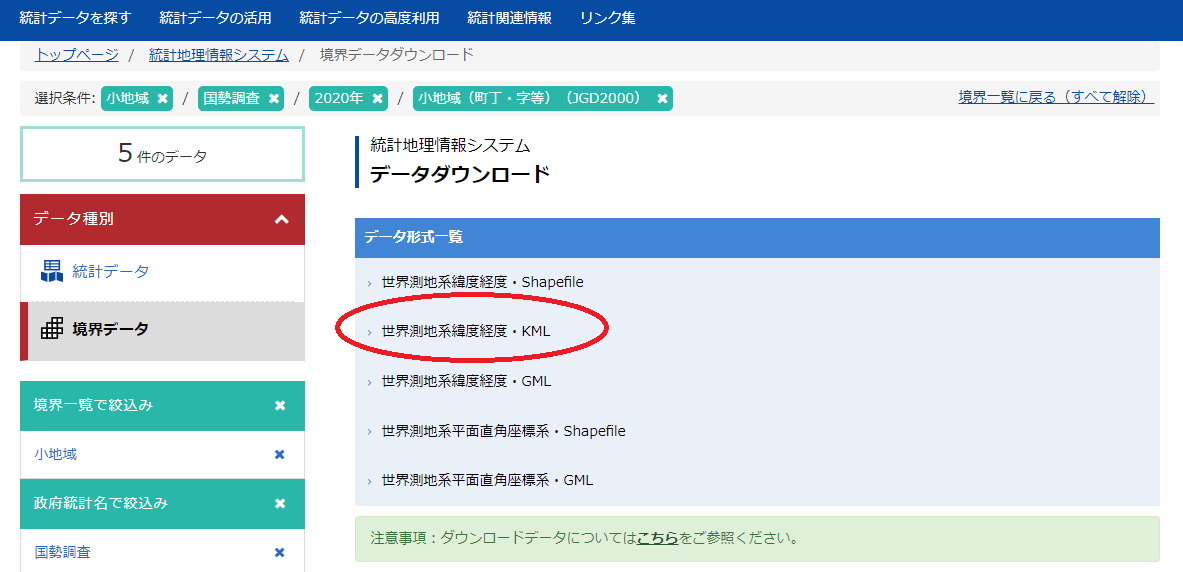
Task: Click the こちら link in the notice
Action: (x=657, y=539)
